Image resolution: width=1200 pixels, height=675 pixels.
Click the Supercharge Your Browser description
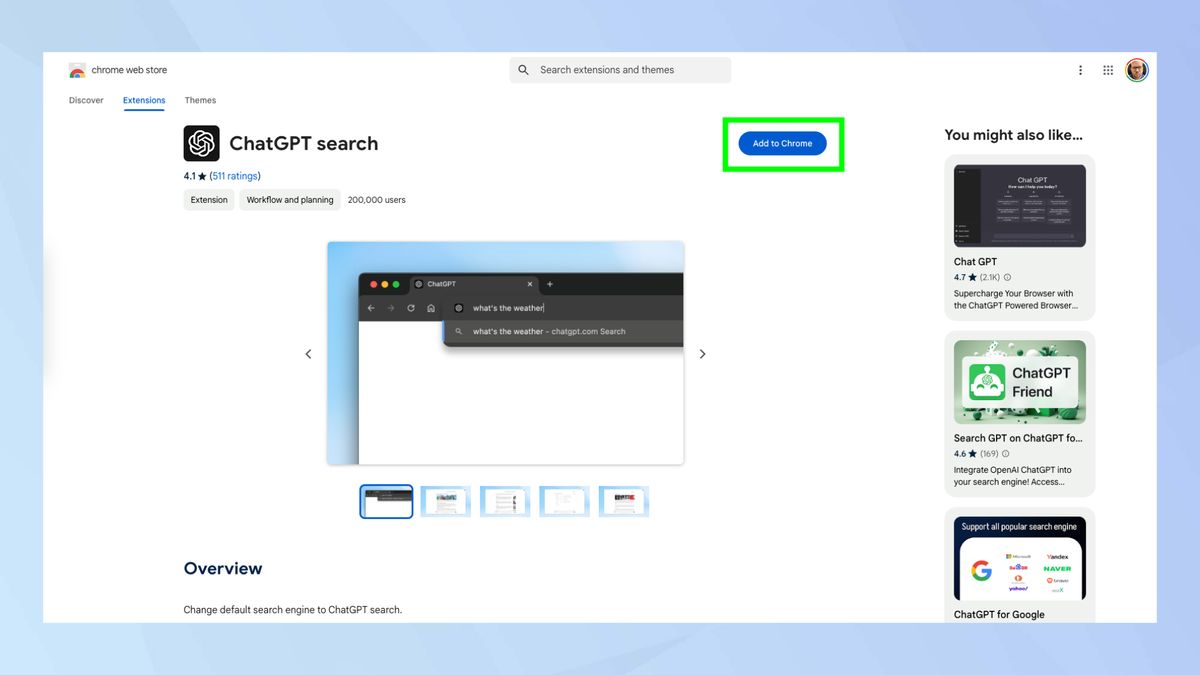[1016, 300]
